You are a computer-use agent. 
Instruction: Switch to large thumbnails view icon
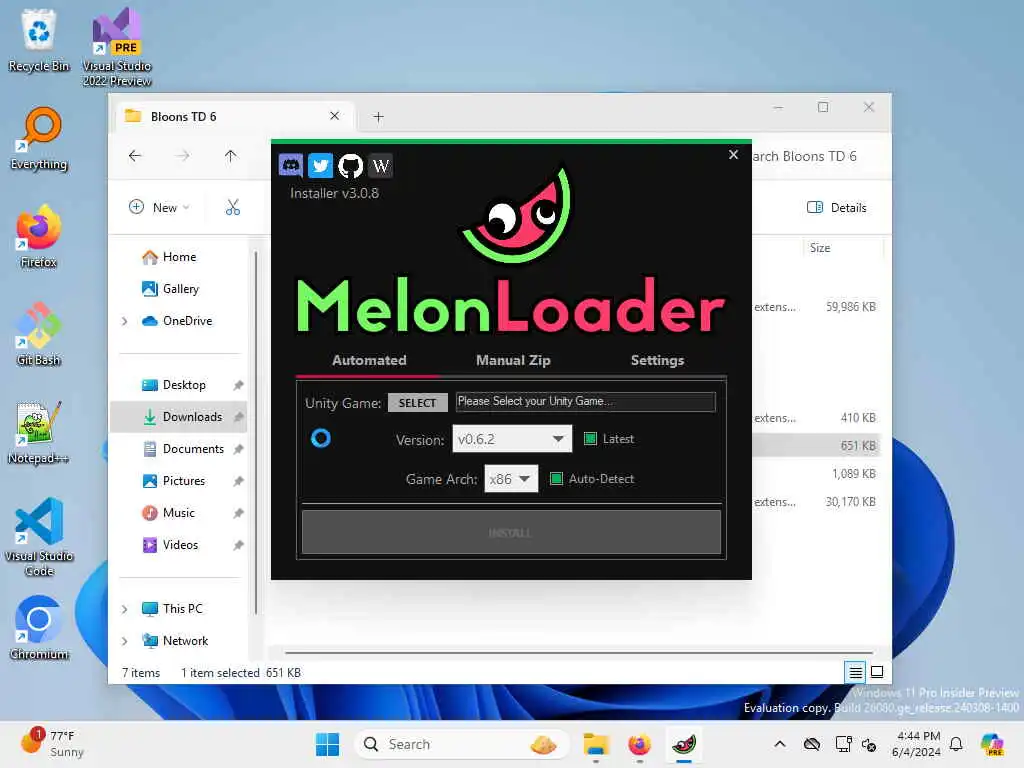(x=877, y=672)
